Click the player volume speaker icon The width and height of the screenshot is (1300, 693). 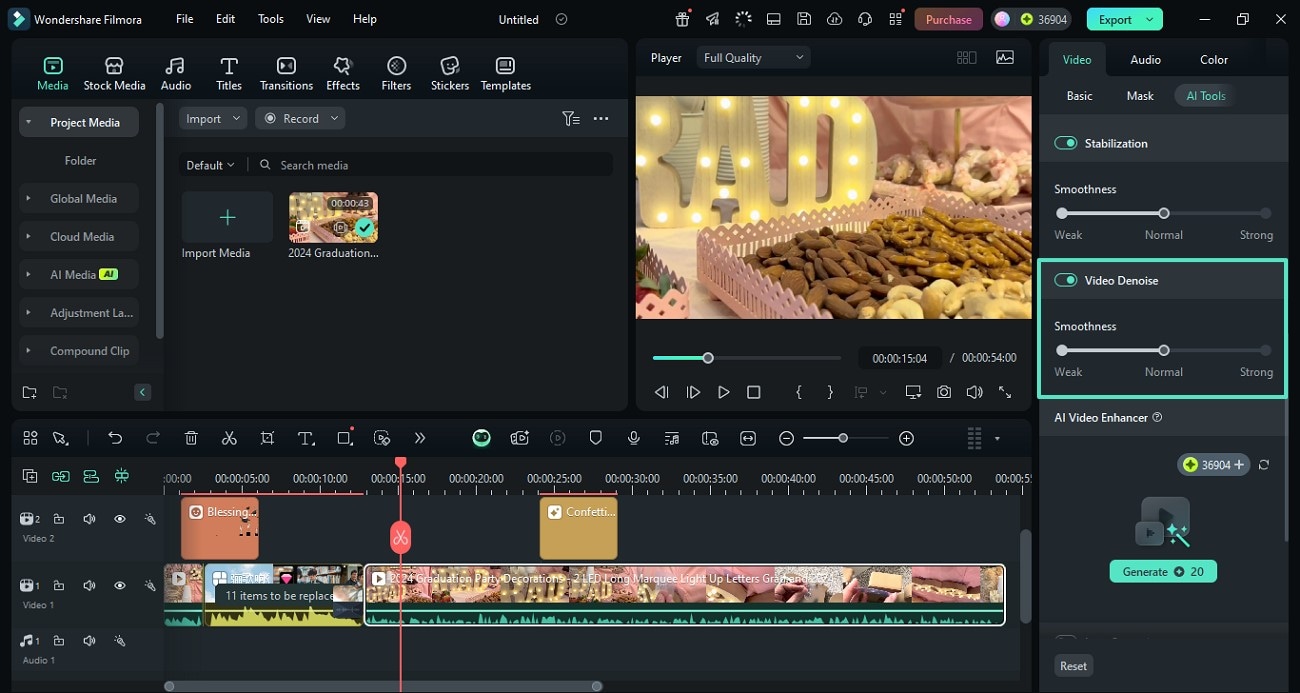(974, 392)
